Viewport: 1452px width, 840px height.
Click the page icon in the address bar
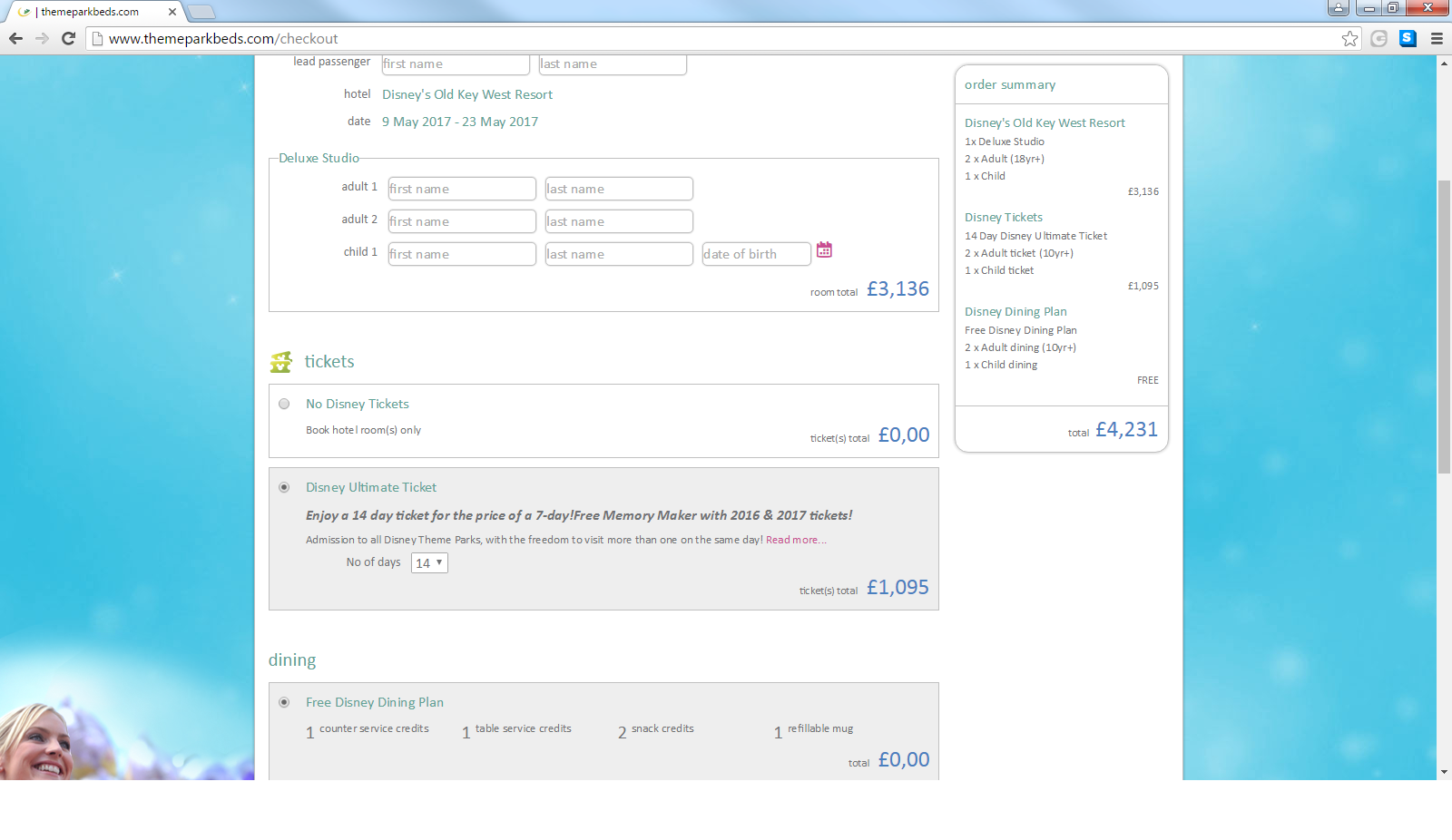point(97,38)
